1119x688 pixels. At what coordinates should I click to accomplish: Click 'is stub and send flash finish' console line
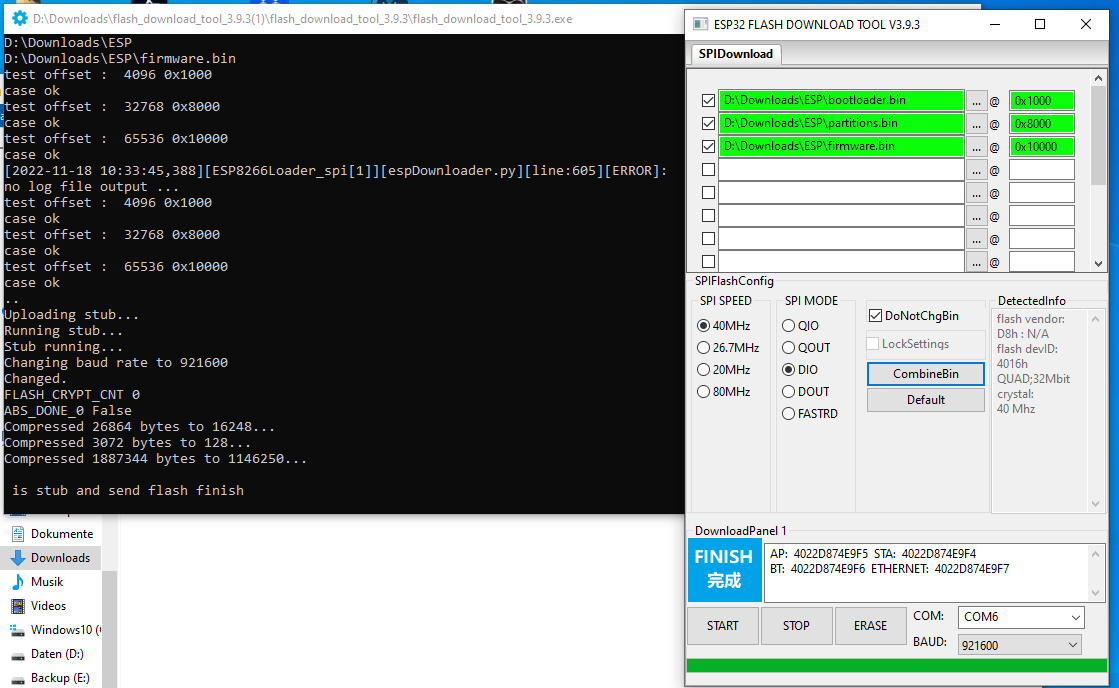coord(128,490)
